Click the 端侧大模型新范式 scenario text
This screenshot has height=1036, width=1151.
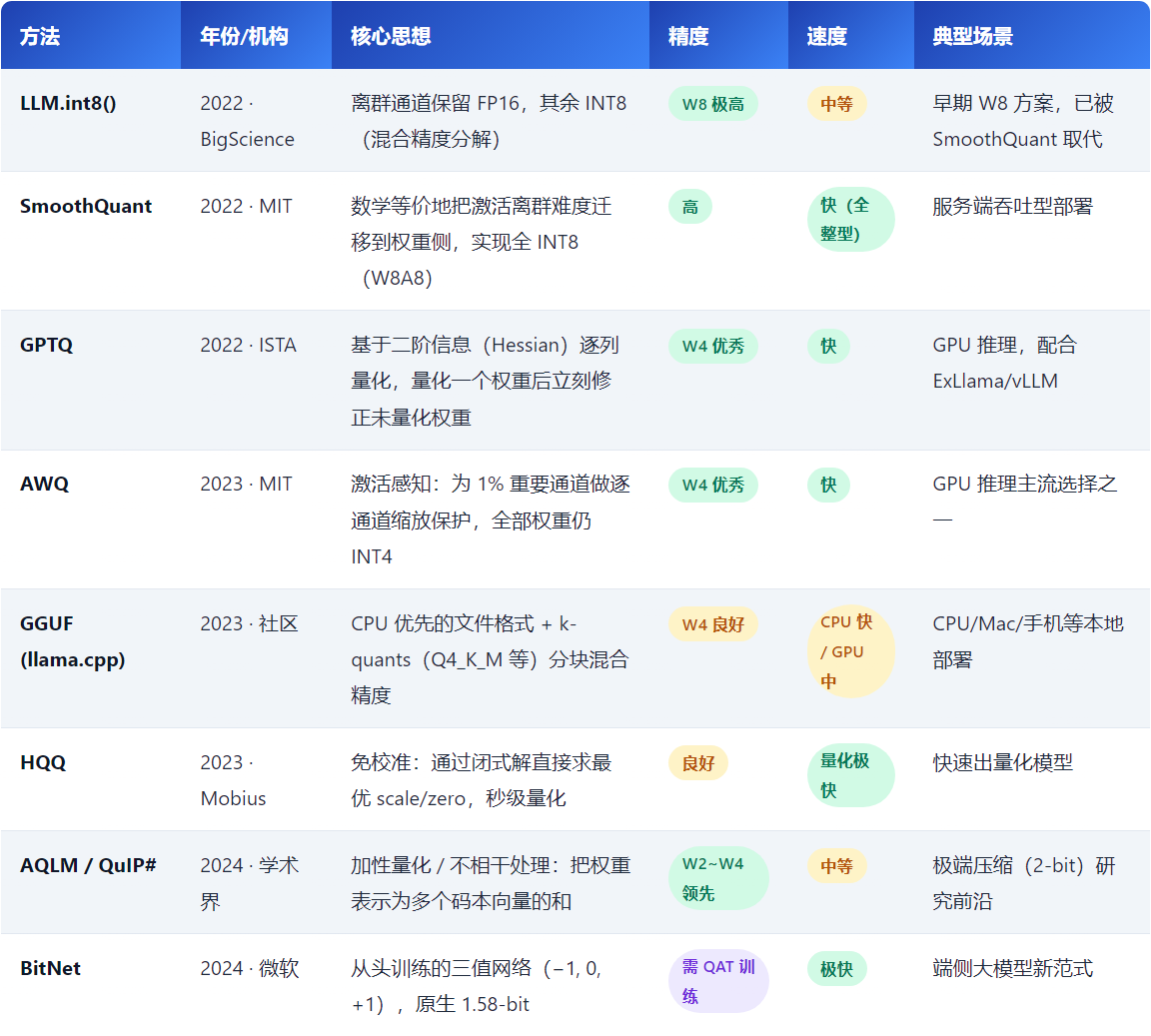click(x=1012, y=968)
